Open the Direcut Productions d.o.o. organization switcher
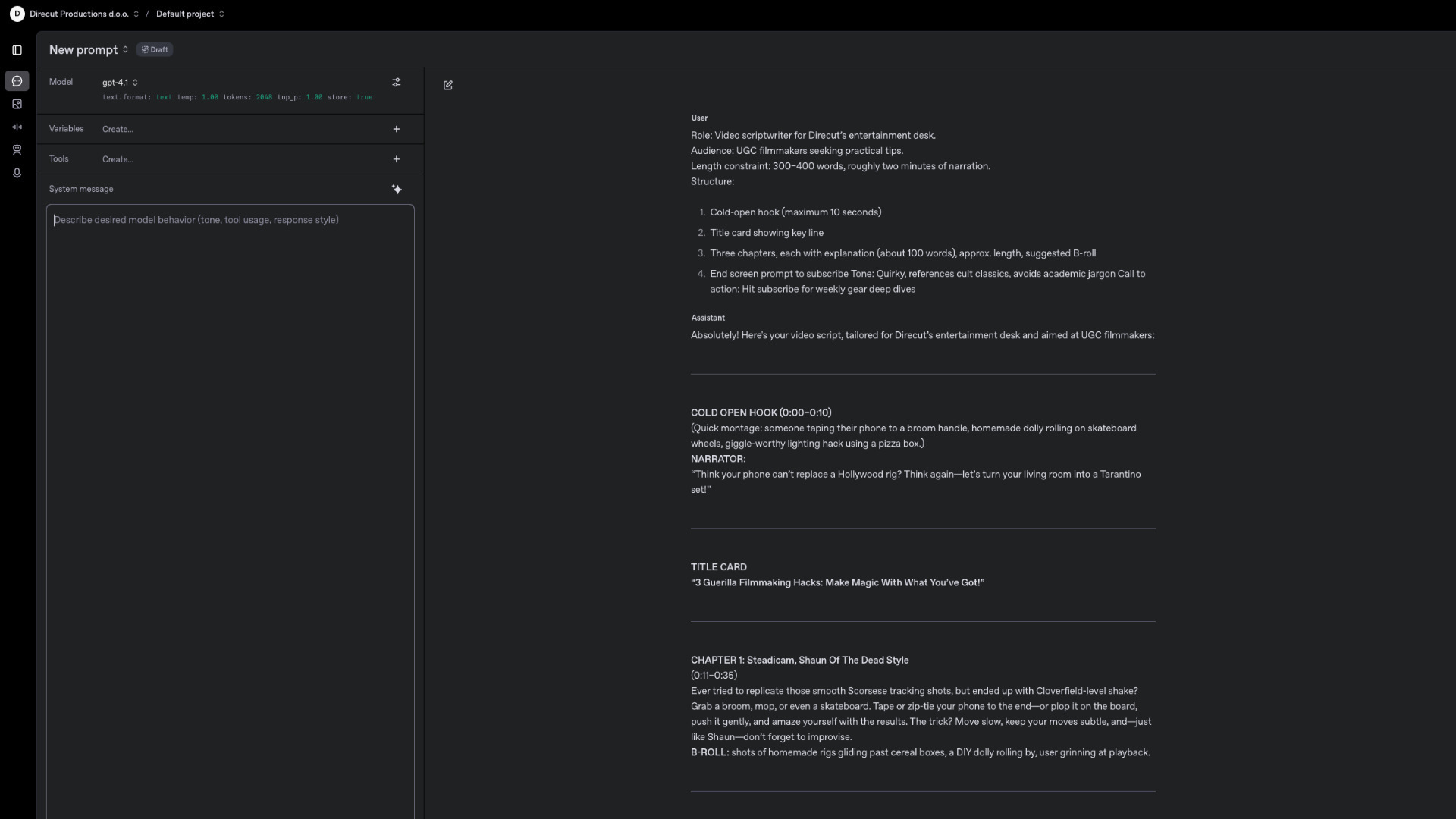Image resolution: width=1456 pixels, height=819 pixels. pyautogui.click(x=84, y=14)
